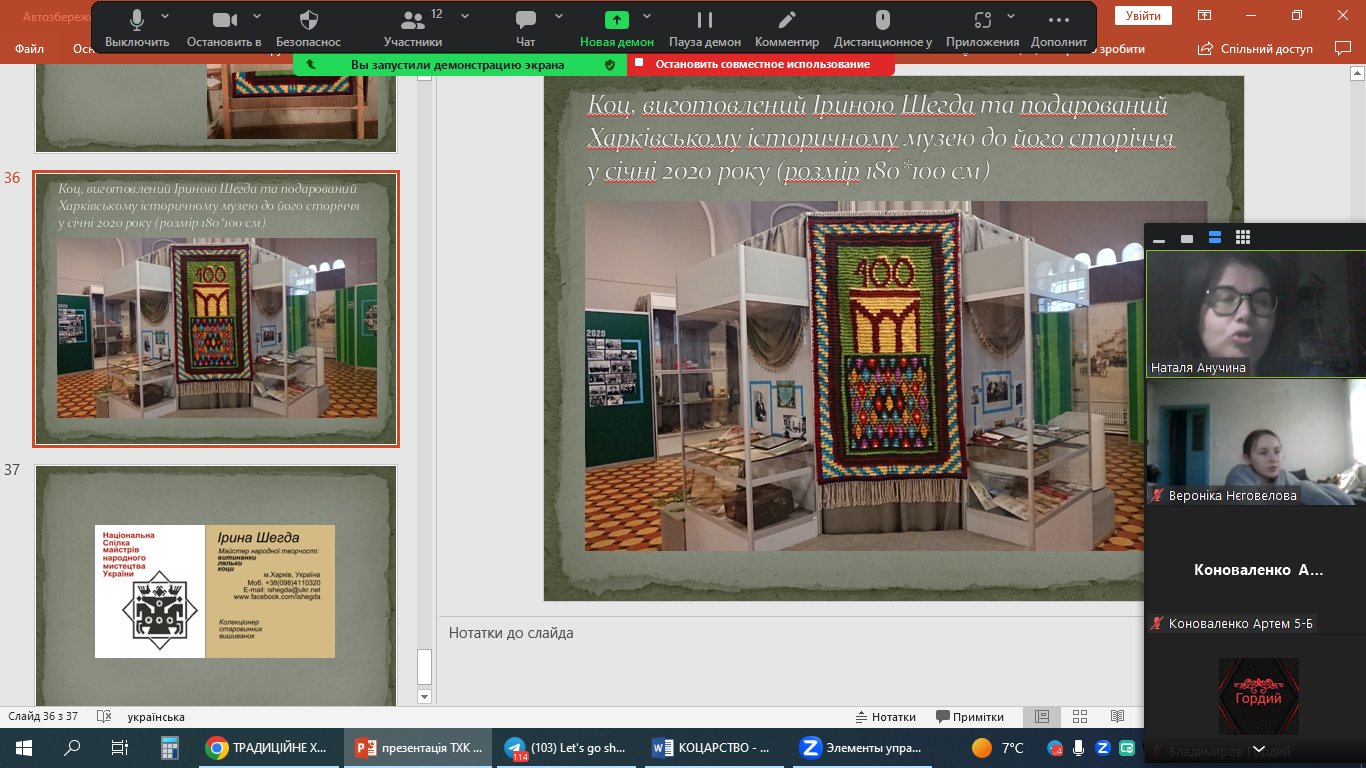Click українська language indicator
The width and height of the screenshot is (1366, 768).
pyautogui.click(x=156, y=717)
